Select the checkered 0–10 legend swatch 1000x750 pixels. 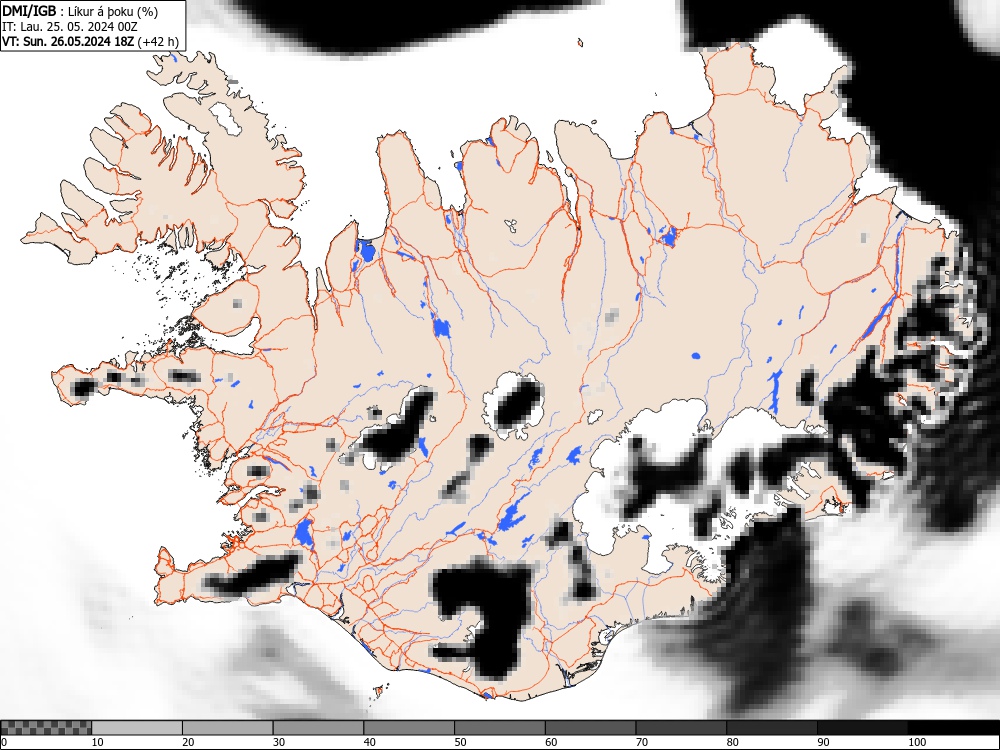coord(46,728)
